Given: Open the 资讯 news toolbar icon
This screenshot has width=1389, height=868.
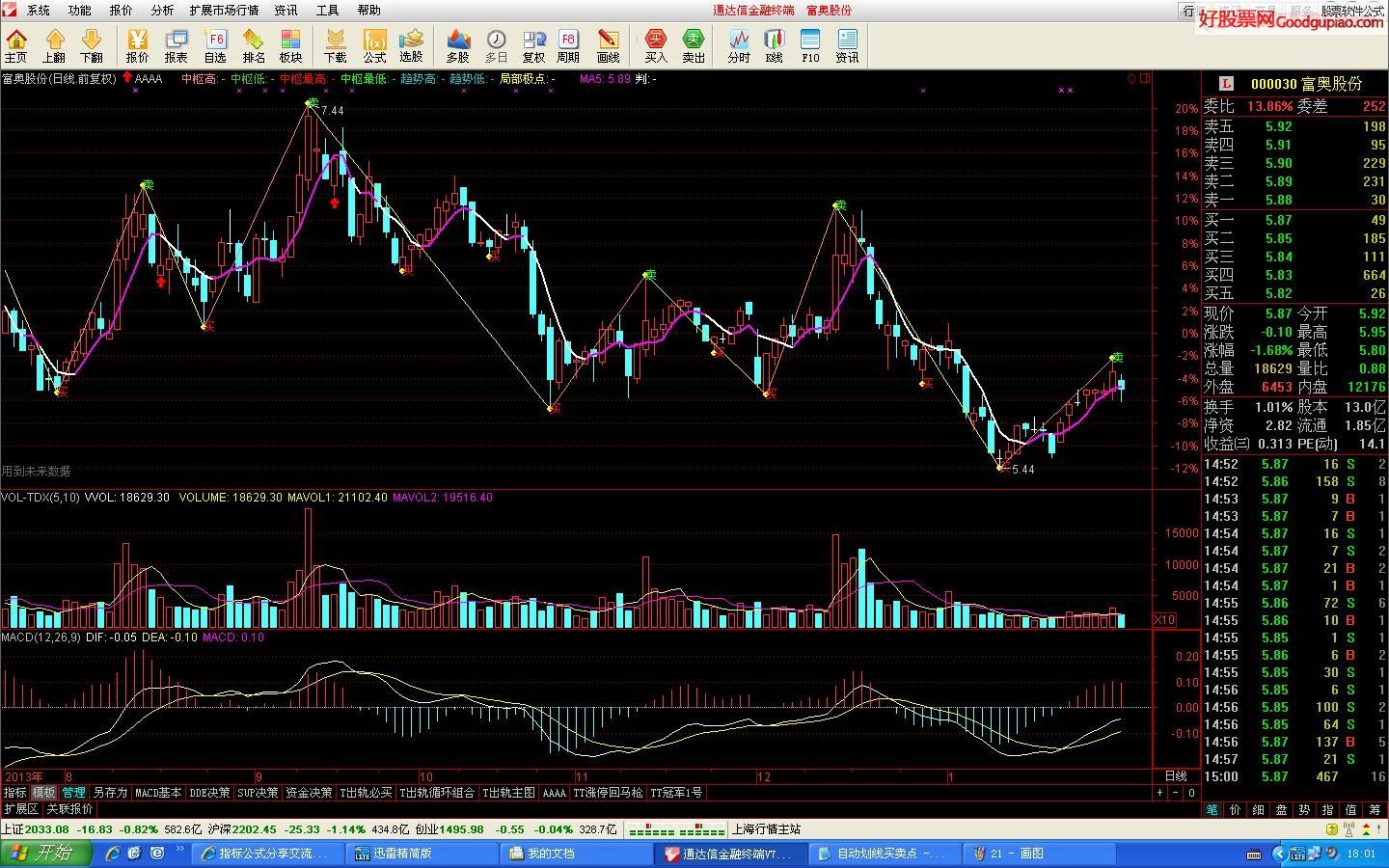Looking at the screenshot, I should (x=847, y=45).
